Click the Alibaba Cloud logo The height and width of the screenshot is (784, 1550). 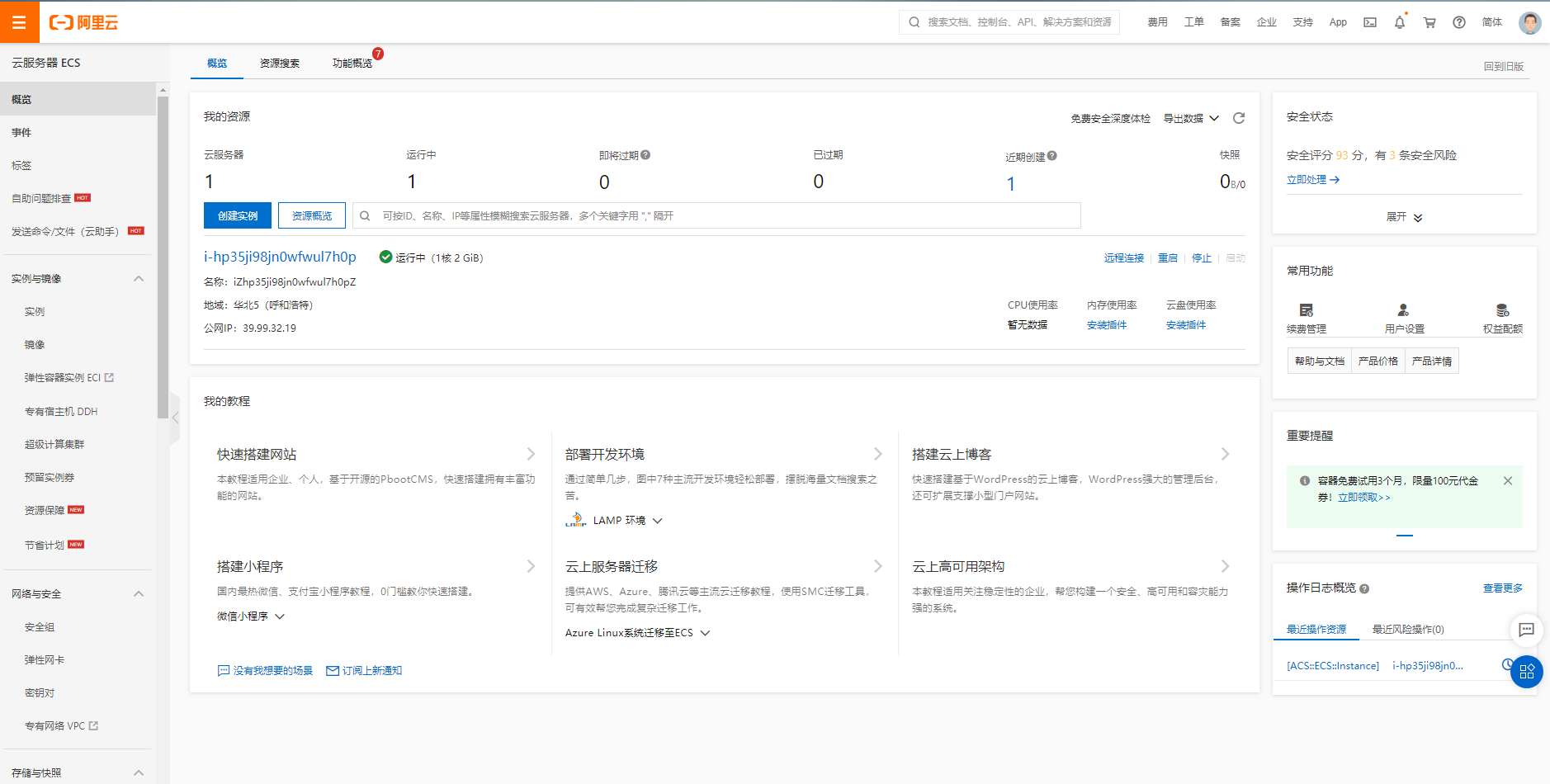click(x=83, y=22)
